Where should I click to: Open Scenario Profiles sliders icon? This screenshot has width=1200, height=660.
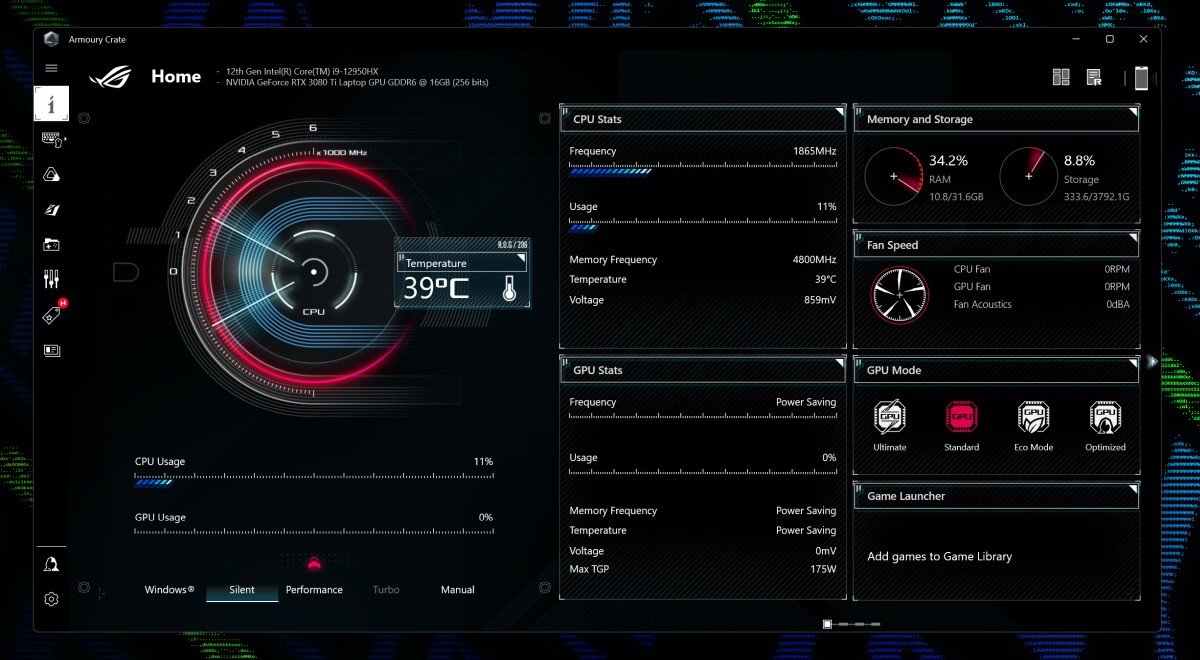[x=51, y=280]
